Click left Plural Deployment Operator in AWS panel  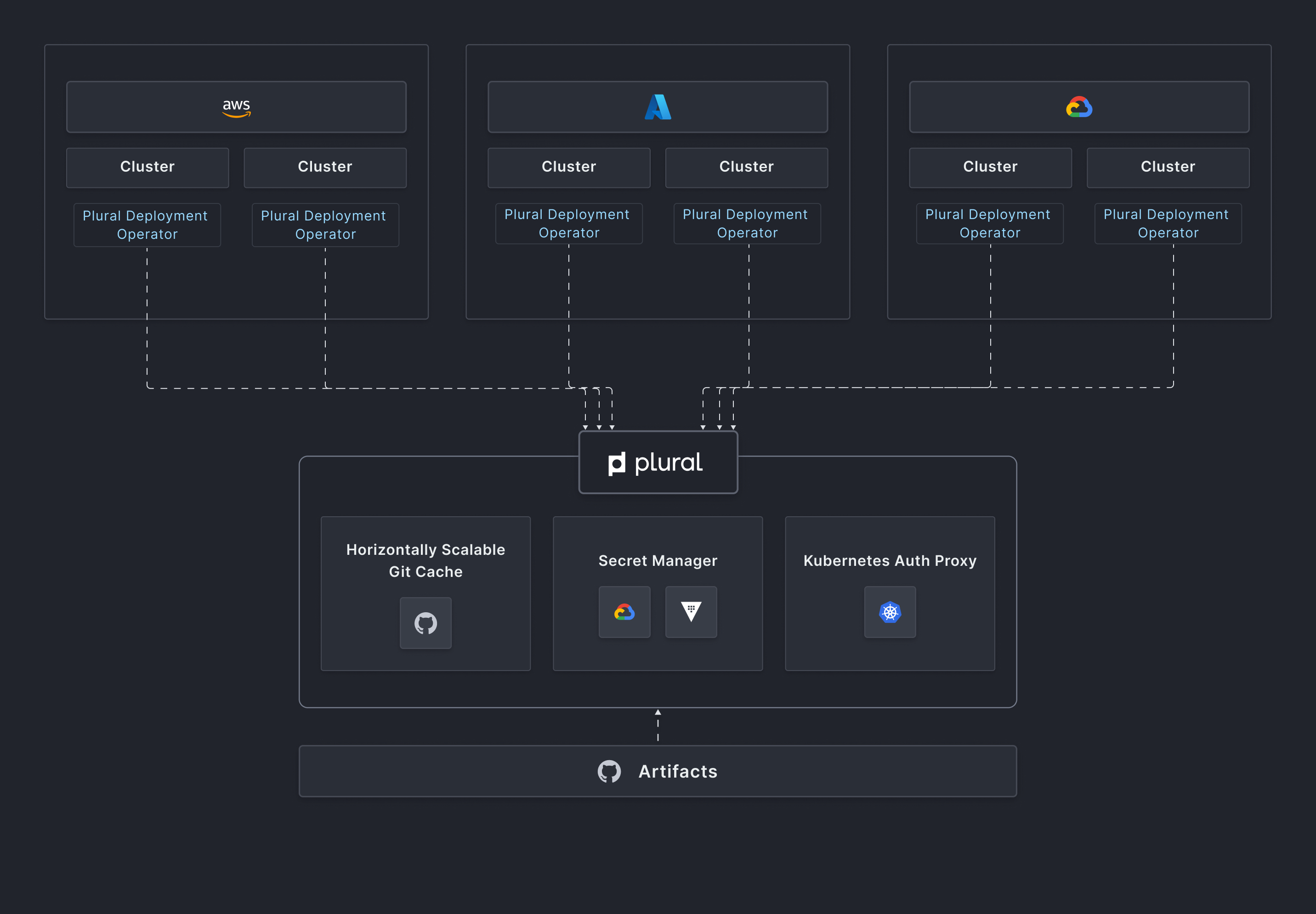tap(147, 225)
